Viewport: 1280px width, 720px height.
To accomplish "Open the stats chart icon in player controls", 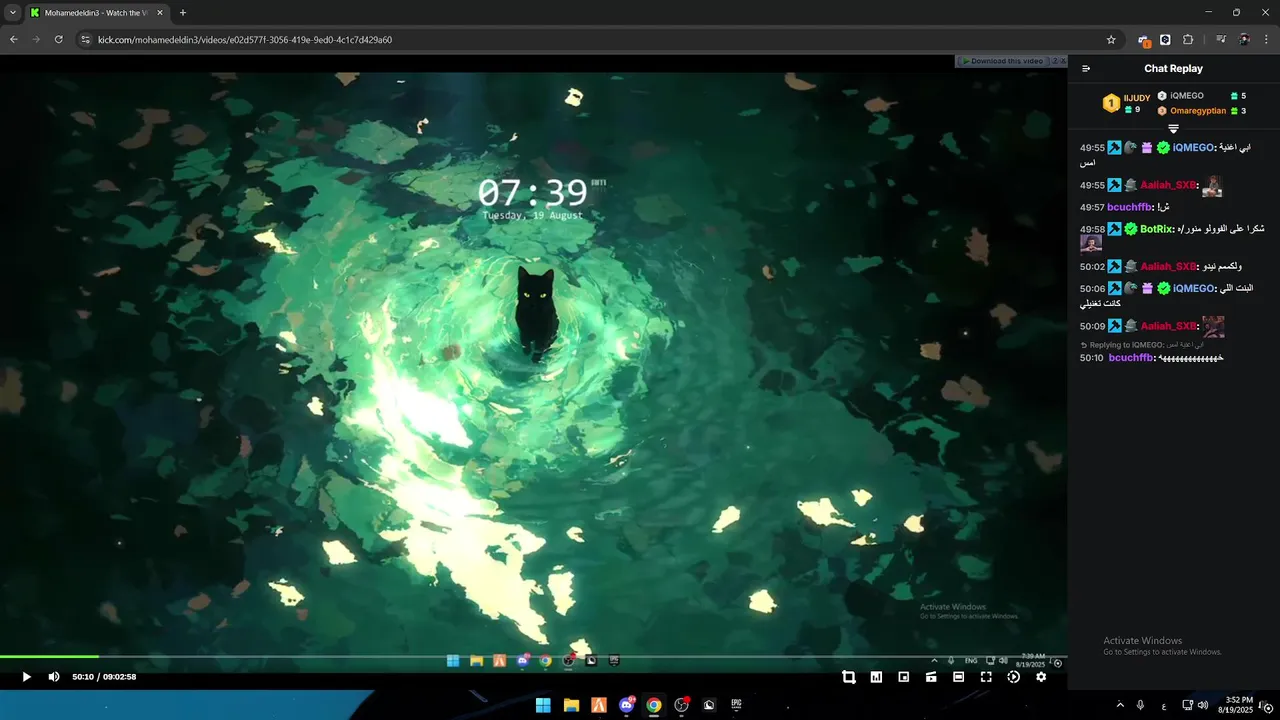I will 876,677.
